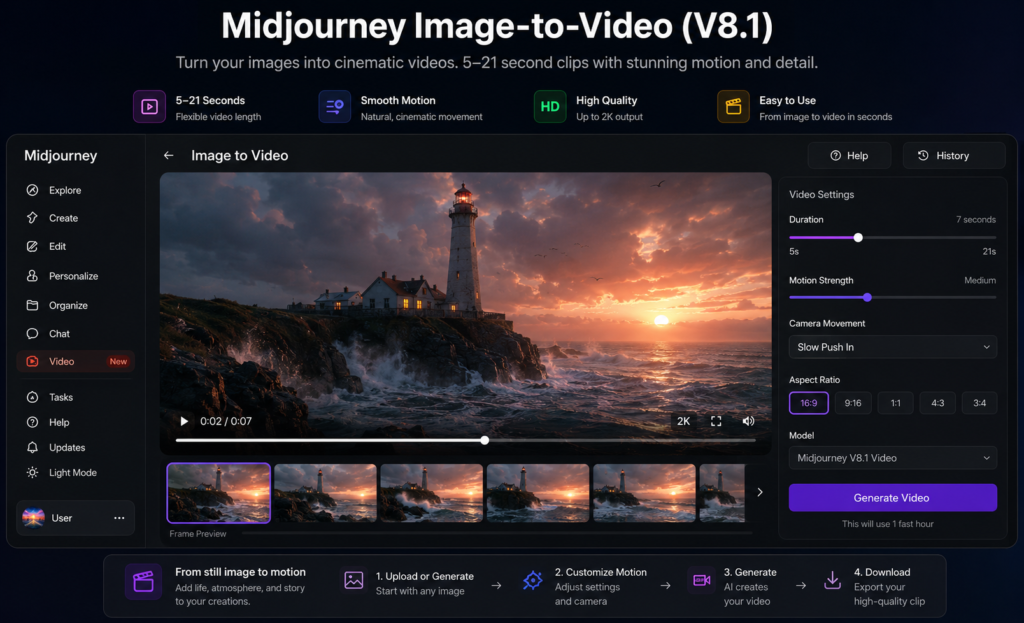Click the Easy to Use clapperboard icon
Screen dimensions: 1024x623
(x=733, y=106)
